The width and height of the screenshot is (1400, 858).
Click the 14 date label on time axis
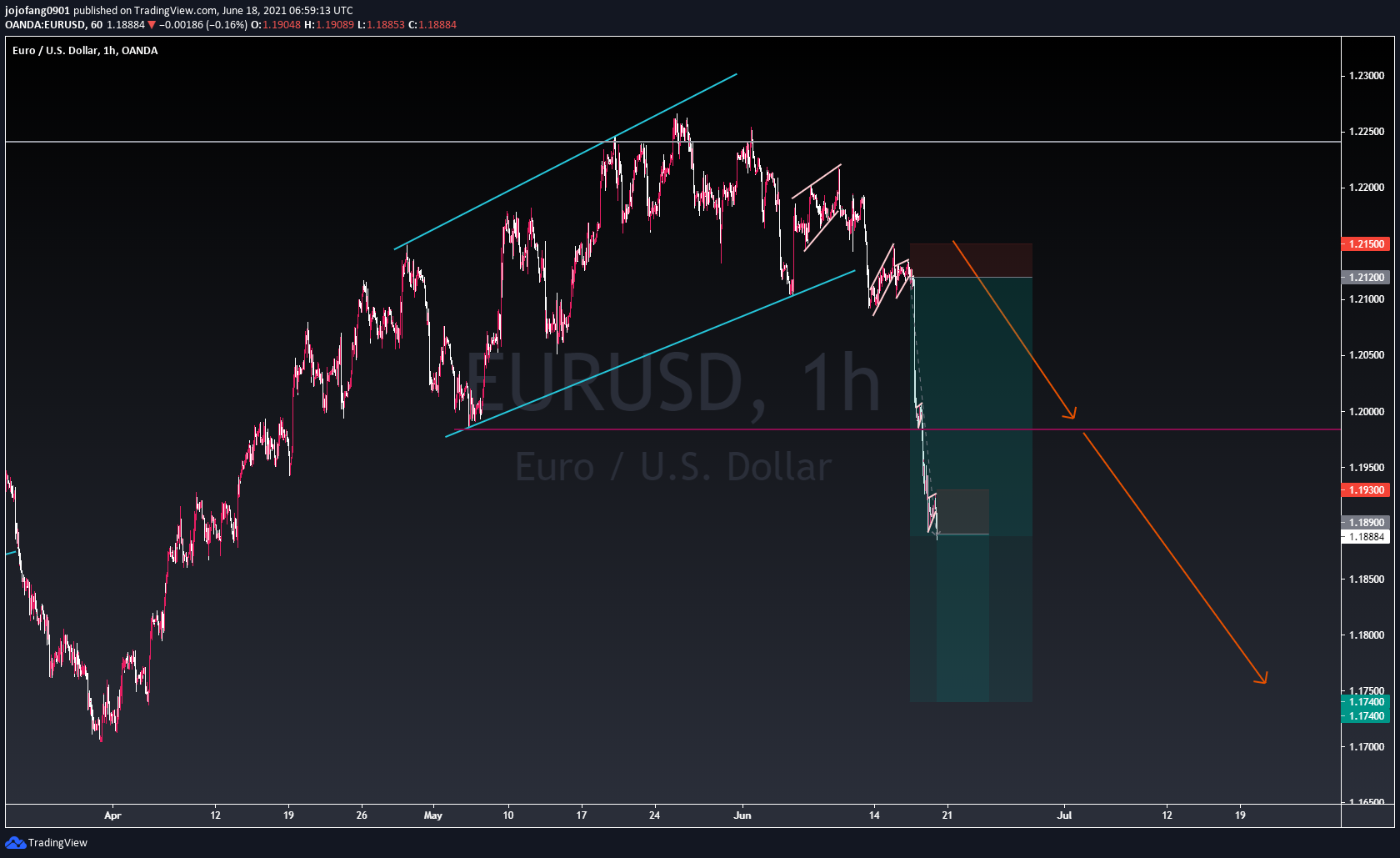874,815
